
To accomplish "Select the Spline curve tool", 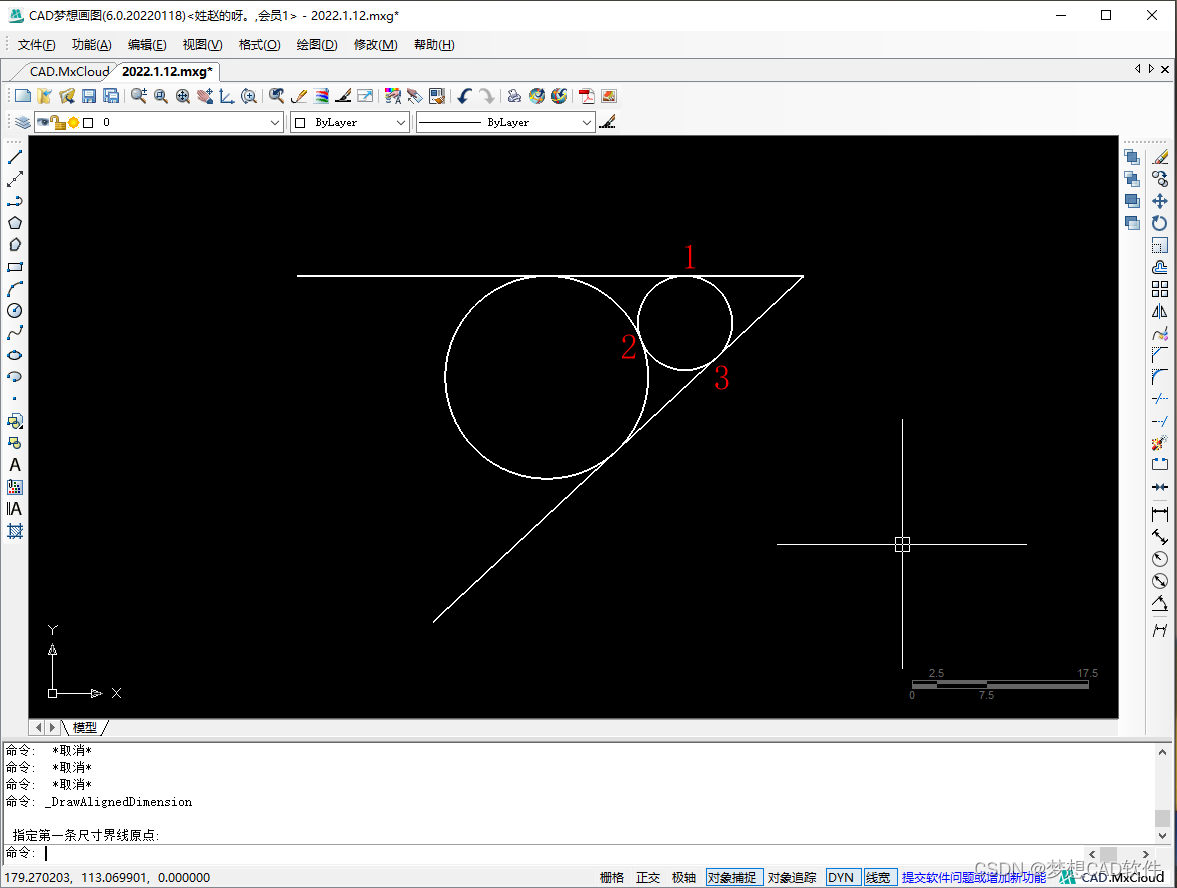I will tap(15, 333).
